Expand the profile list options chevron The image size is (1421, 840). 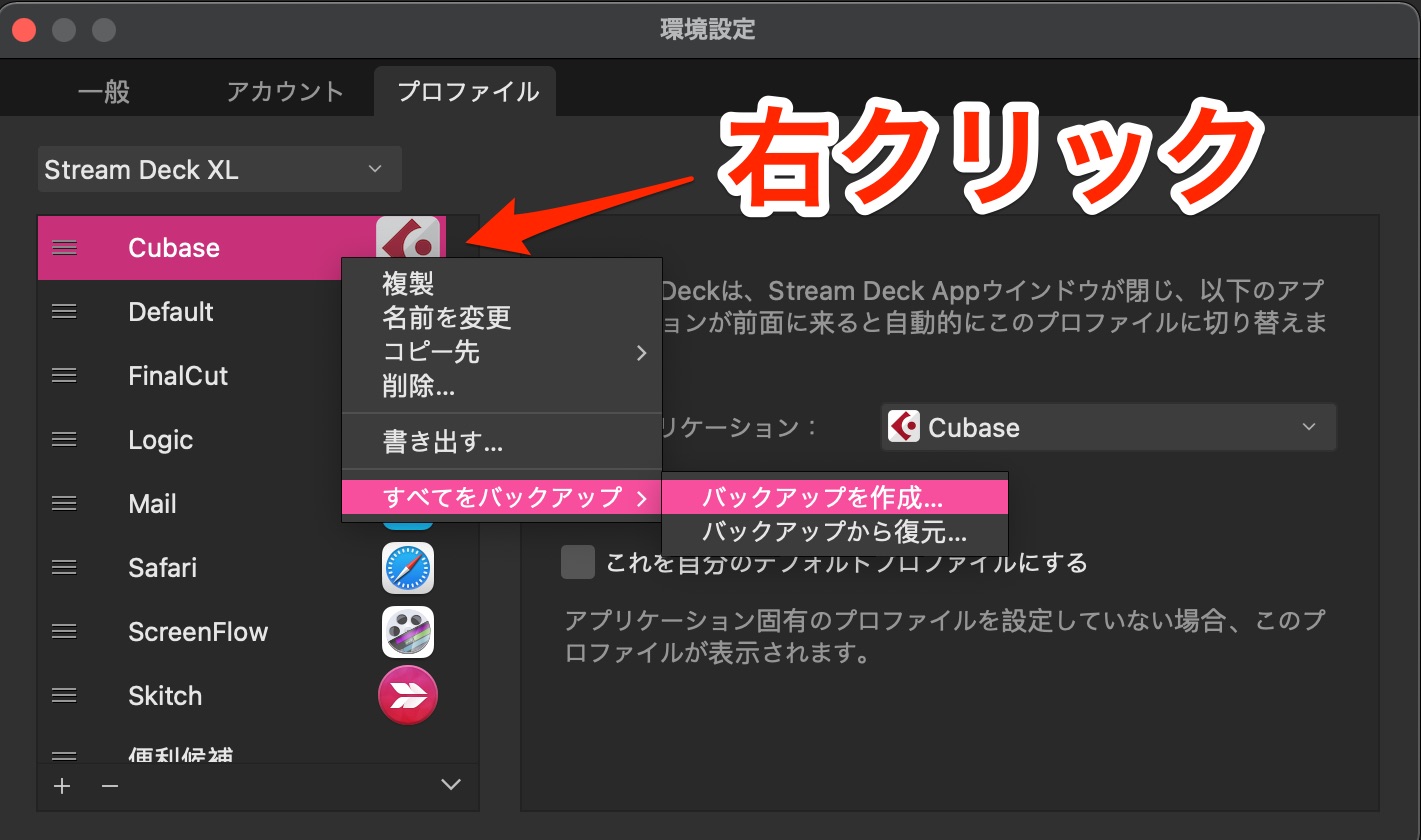451,785
